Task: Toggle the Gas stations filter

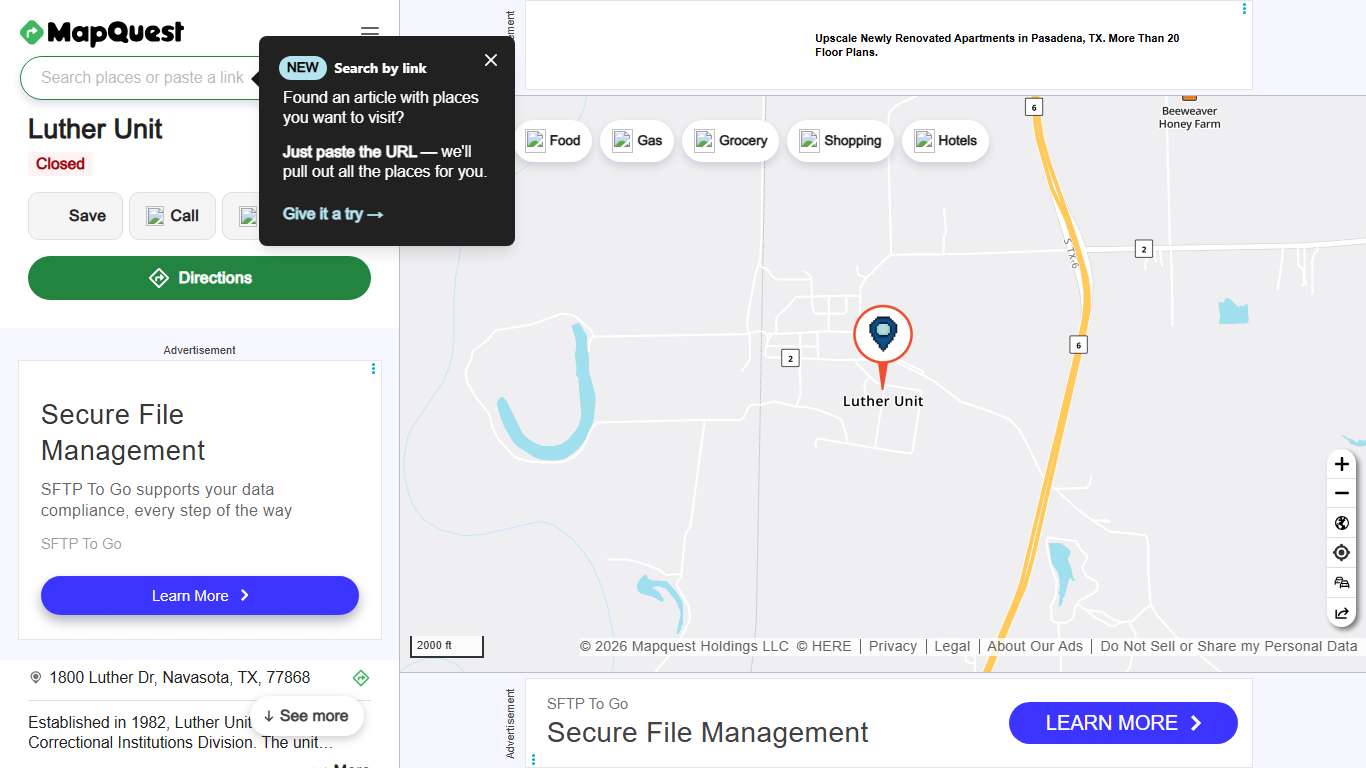Action: 637,141
